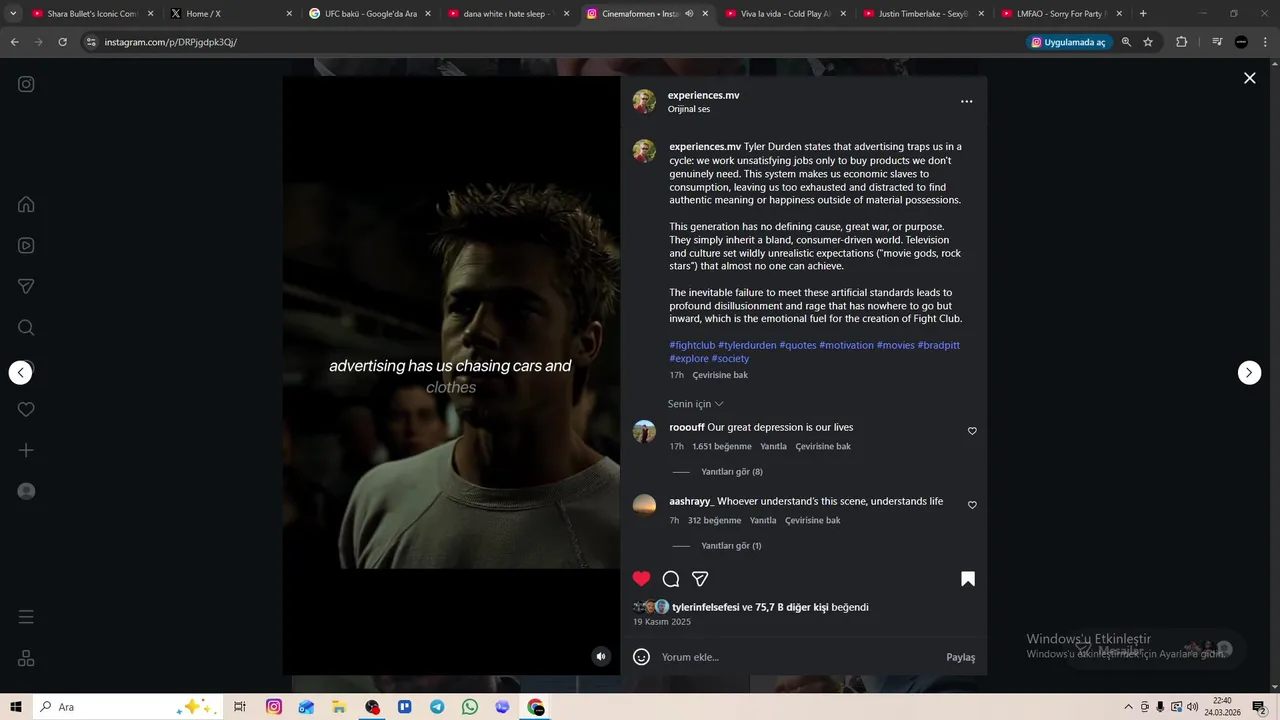Open rooouff's profile avatar

[x=644, y=431]
